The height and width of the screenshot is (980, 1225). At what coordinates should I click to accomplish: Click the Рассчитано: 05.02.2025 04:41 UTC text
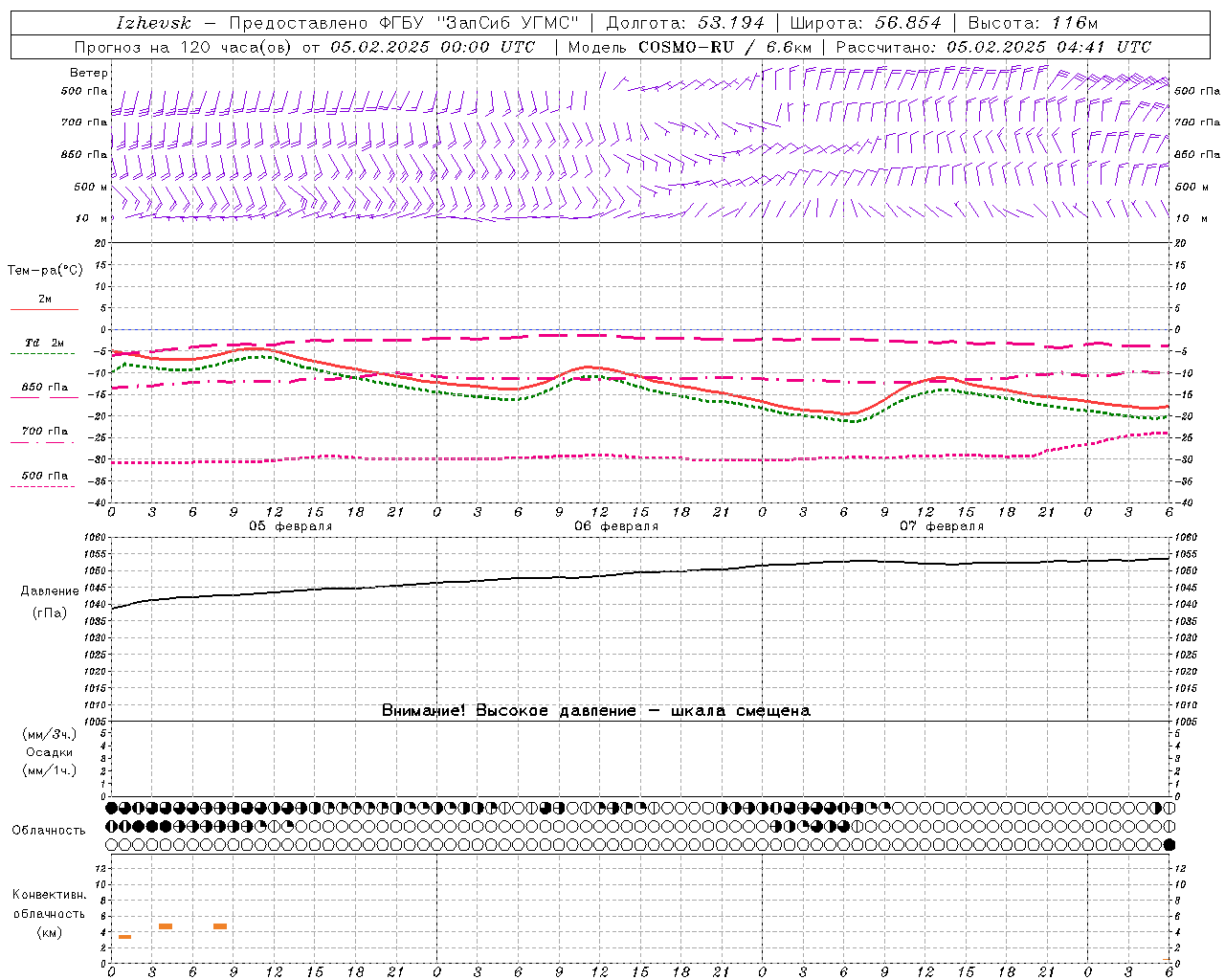point(993,47)
